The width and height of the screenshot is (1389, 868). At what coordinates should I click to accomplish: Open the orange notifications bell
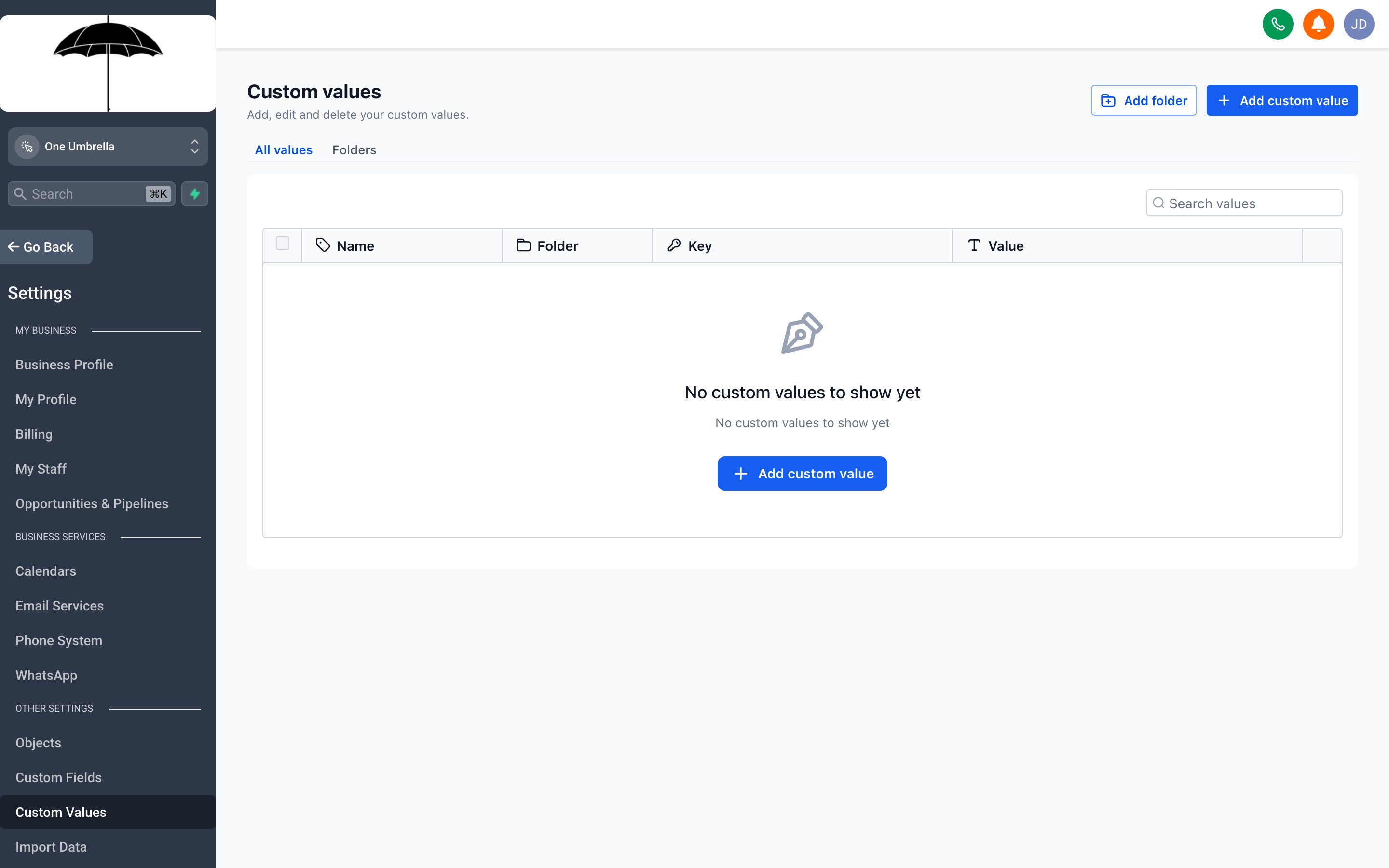[x=1319, y=24]
